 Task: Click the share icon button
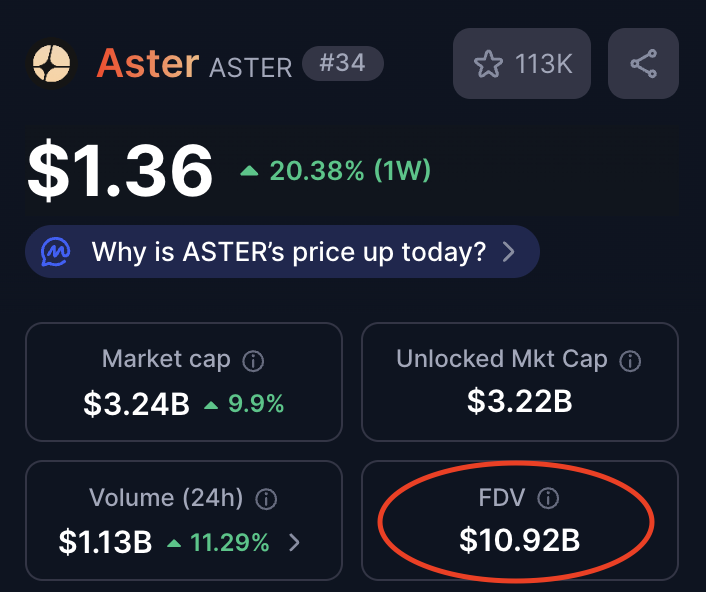[643, 65]
